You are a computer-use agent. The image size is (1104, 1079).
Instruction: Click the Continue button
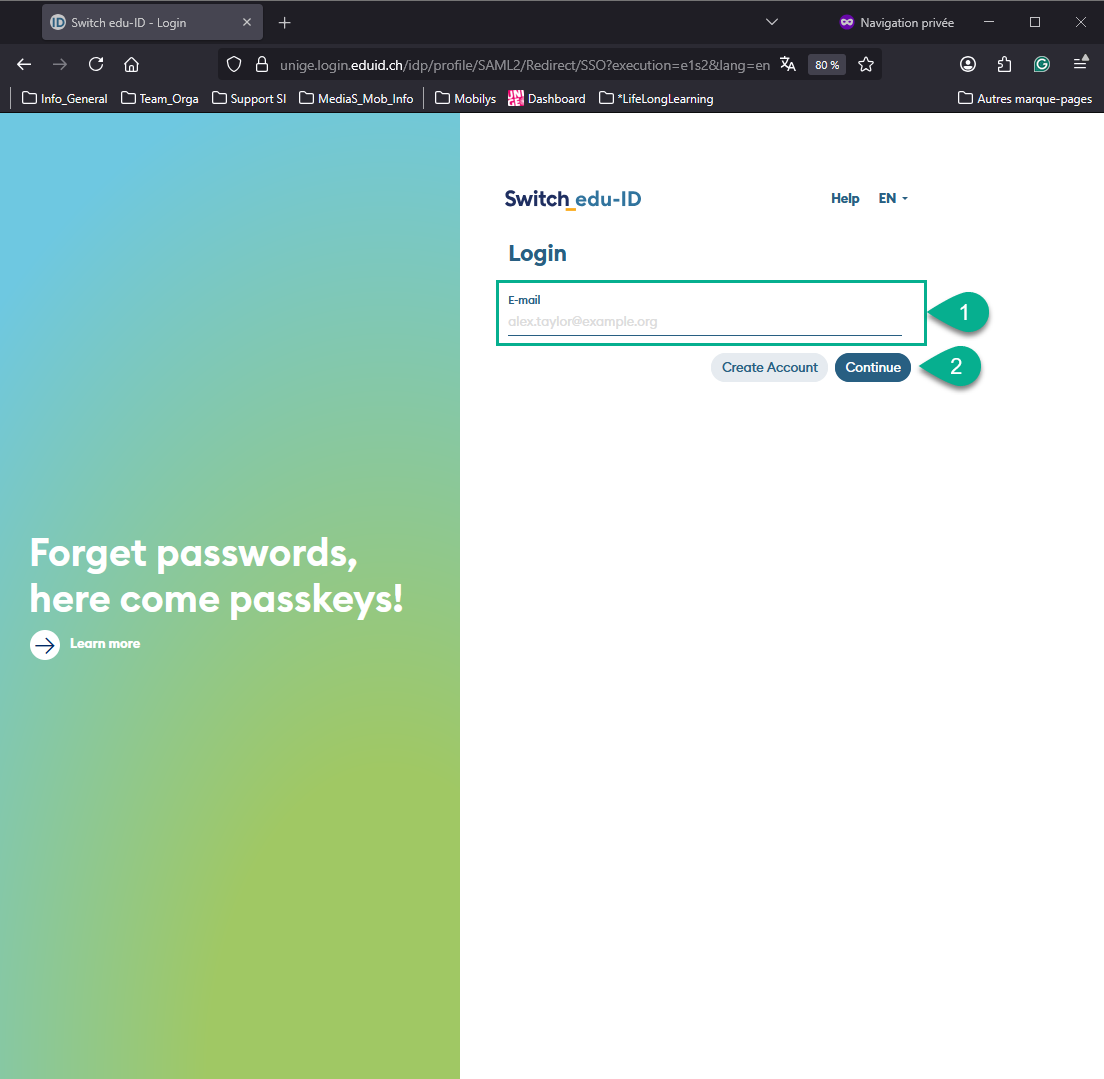pos(873,368)
